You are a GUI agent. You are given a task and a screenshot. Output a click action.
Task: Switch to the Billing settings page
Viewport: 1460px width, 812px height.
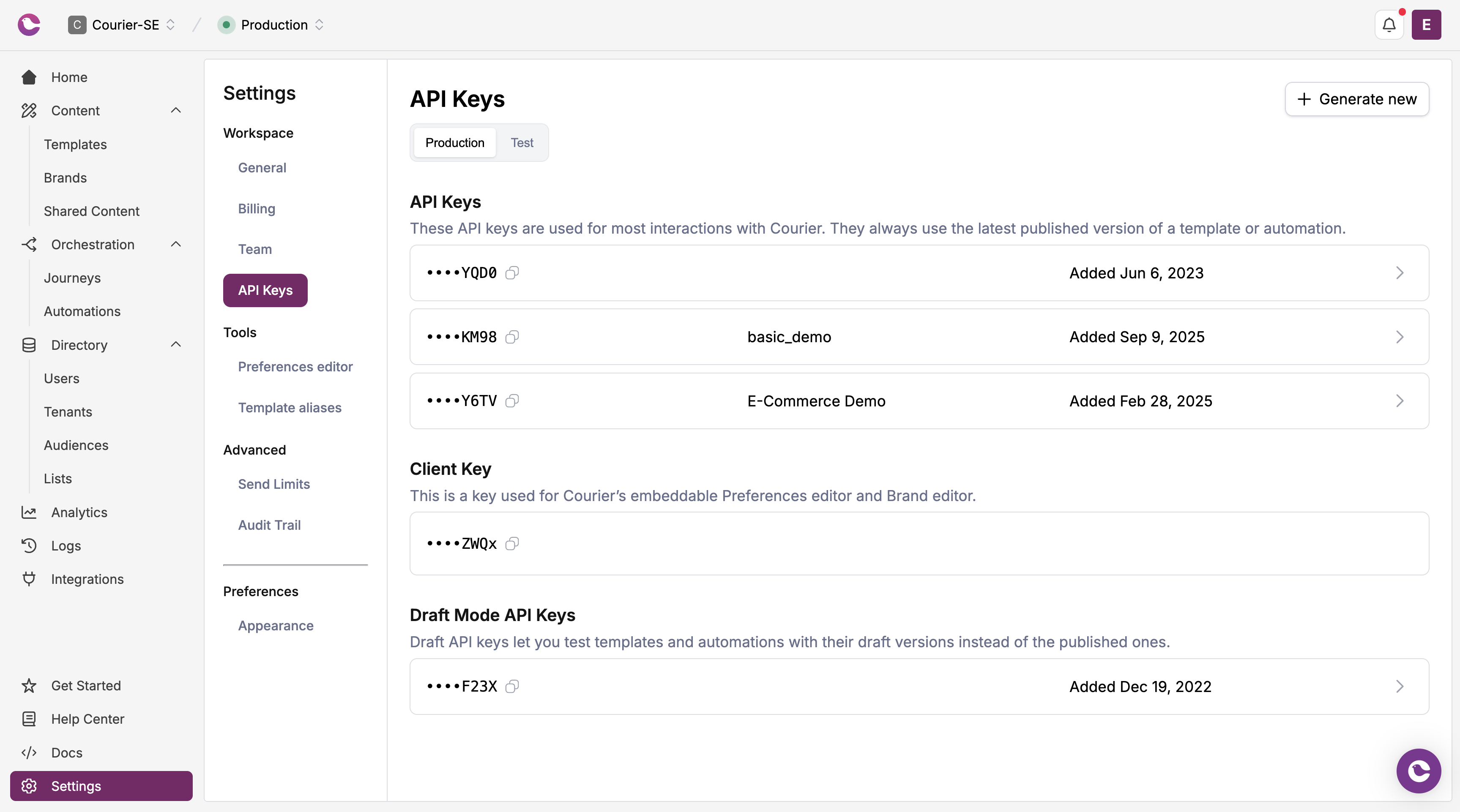256,209
